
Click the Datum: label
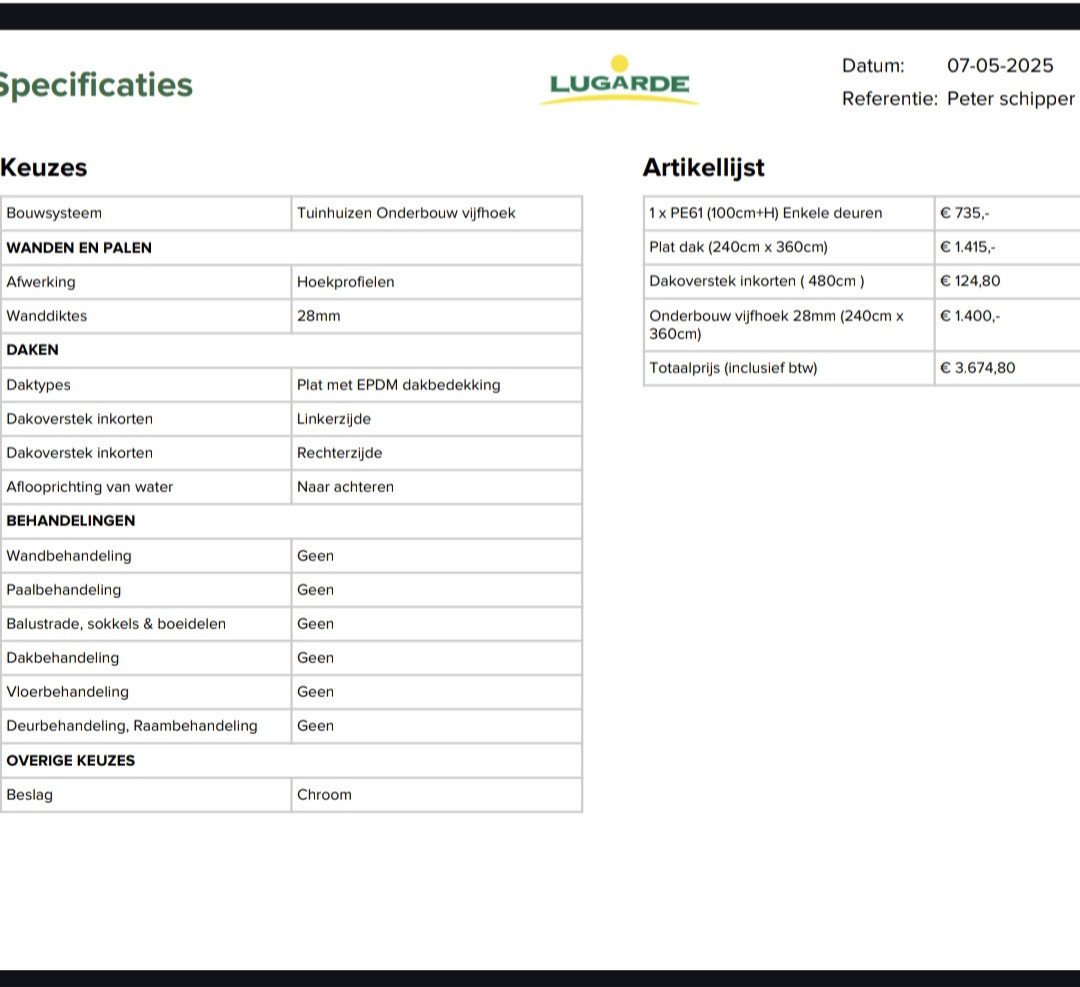(873, 65)
